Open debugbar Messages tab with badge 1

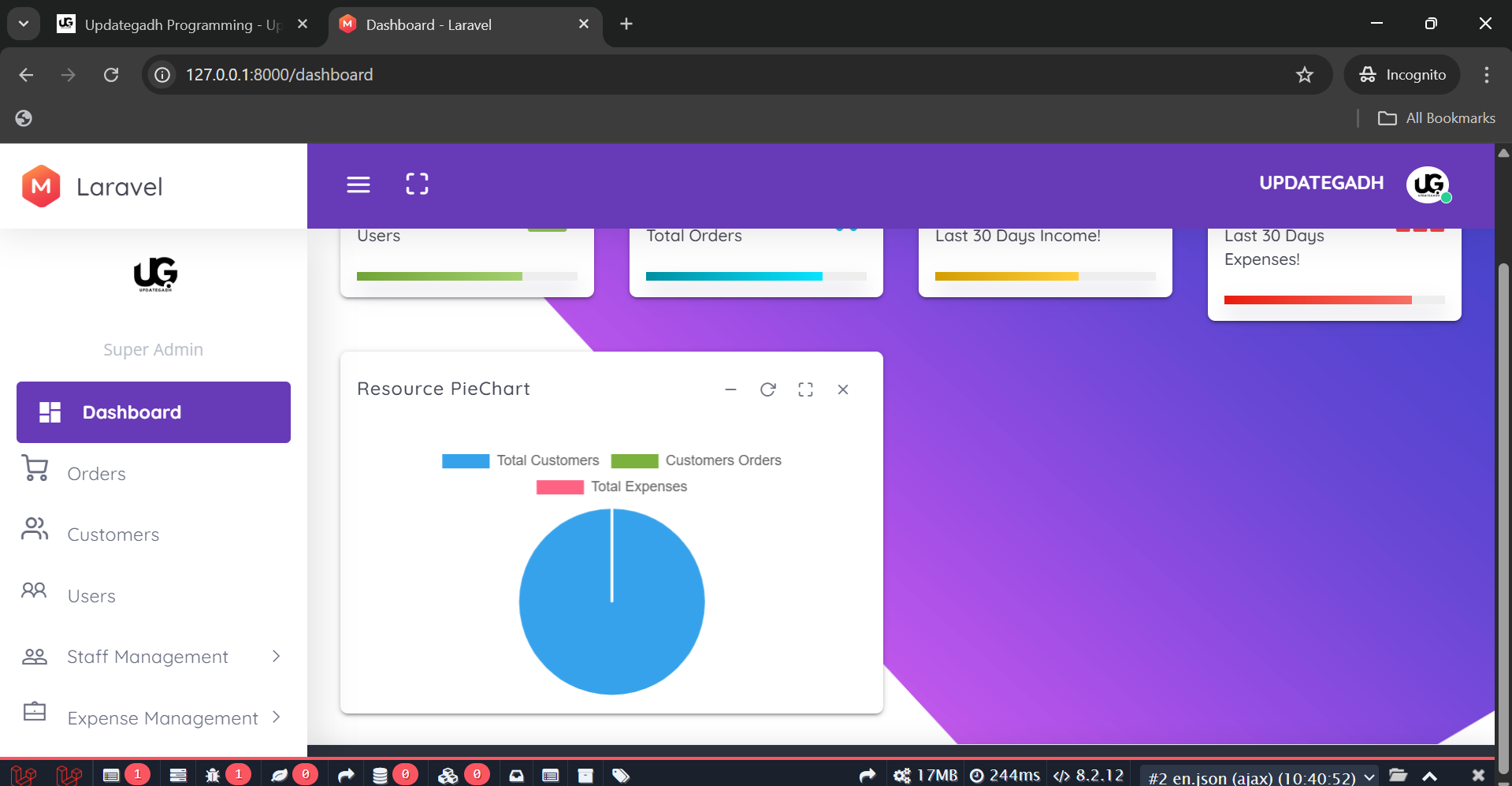pyautogui.click(x=124, y=775)
